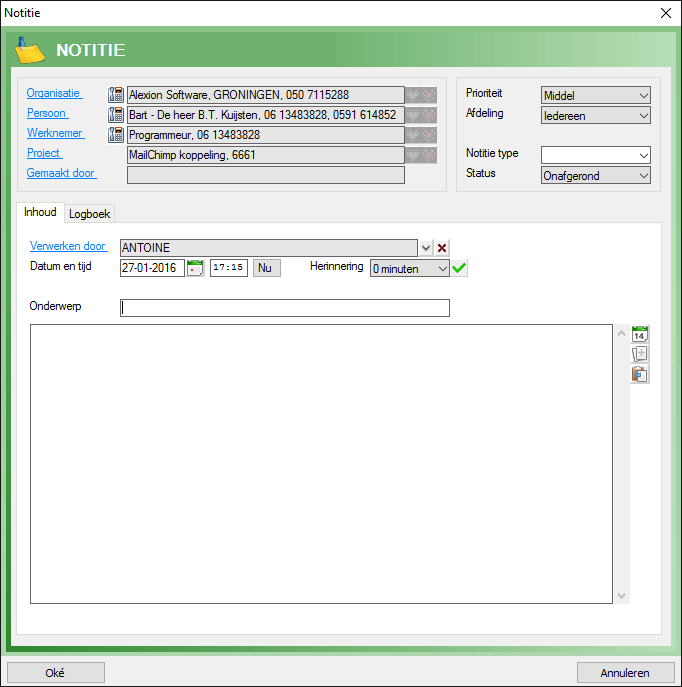
Task: Close the Notitie window
Action: (x=666, y=13)
